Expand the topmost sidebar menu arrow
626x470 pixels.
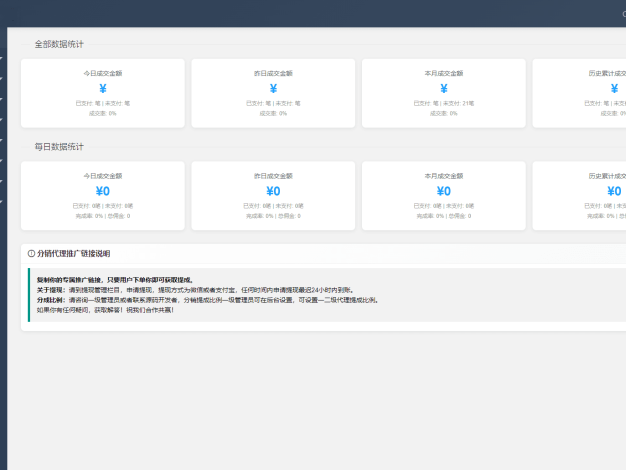pos(2,58)
